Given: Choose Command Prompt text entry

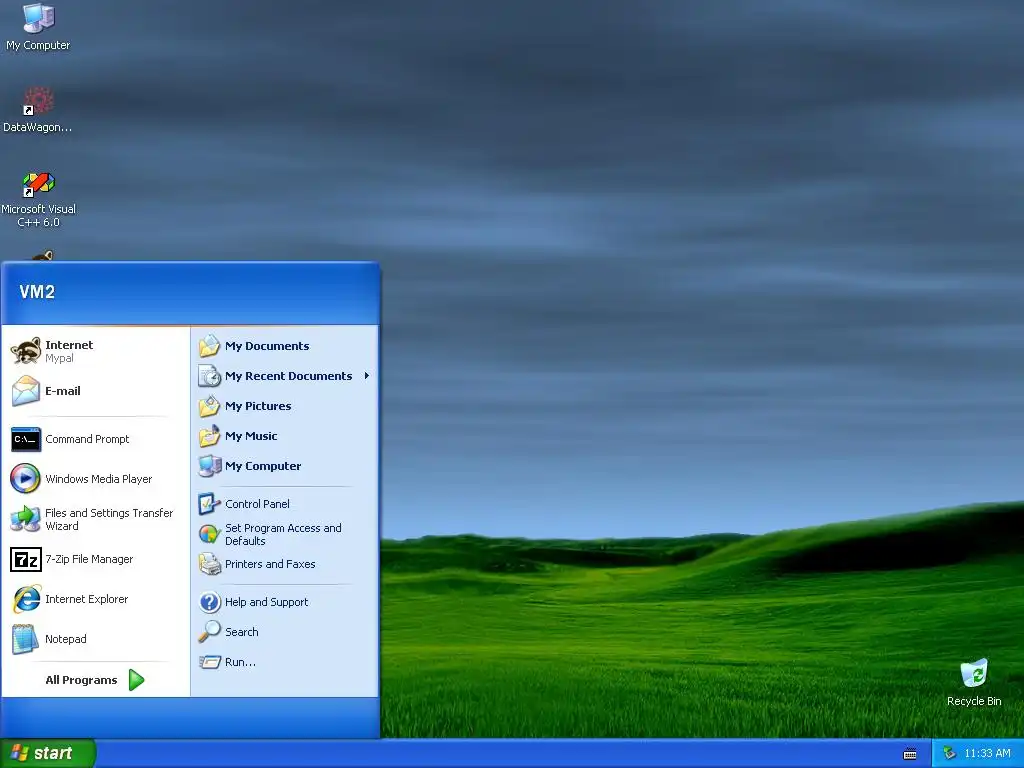Looking at the screenshot, I should [x=87, y=439].
